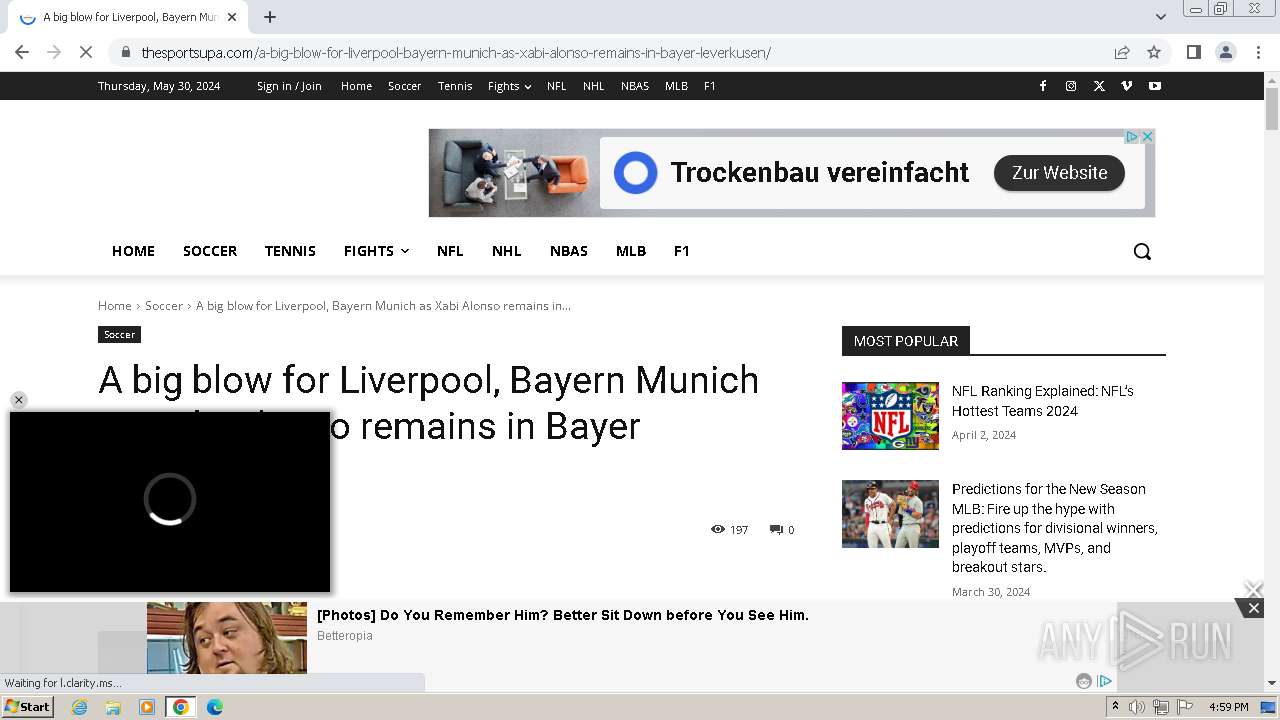Click the Home breadcrumb link
Viewport: 1280px width, 720px height.
point(114,305)
